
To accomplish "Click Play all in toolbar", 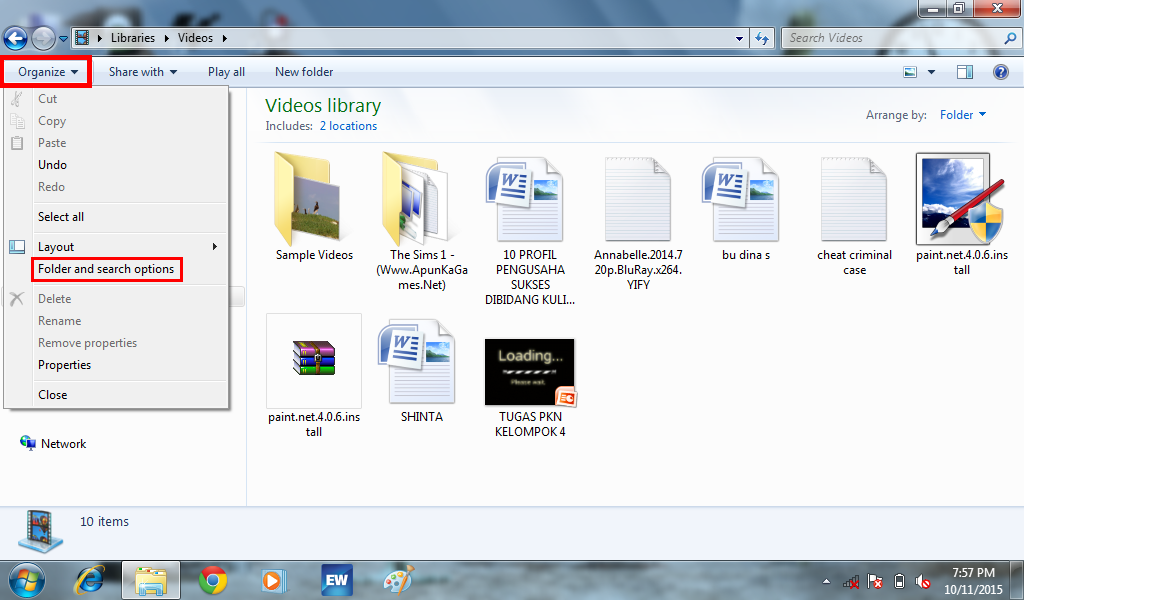I will coord(226,72).
